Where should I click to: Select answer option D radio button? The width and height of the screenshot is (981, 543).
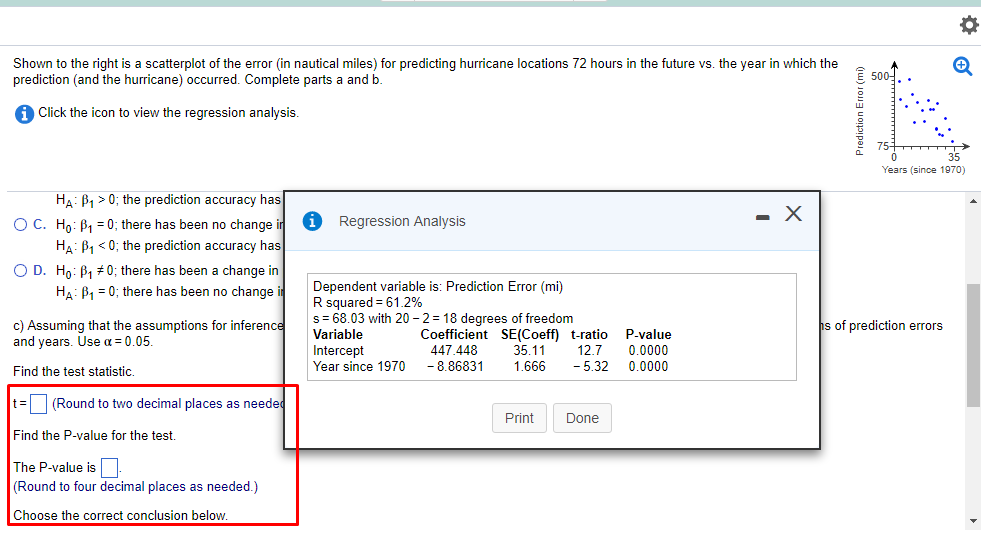tap(21, 270)
